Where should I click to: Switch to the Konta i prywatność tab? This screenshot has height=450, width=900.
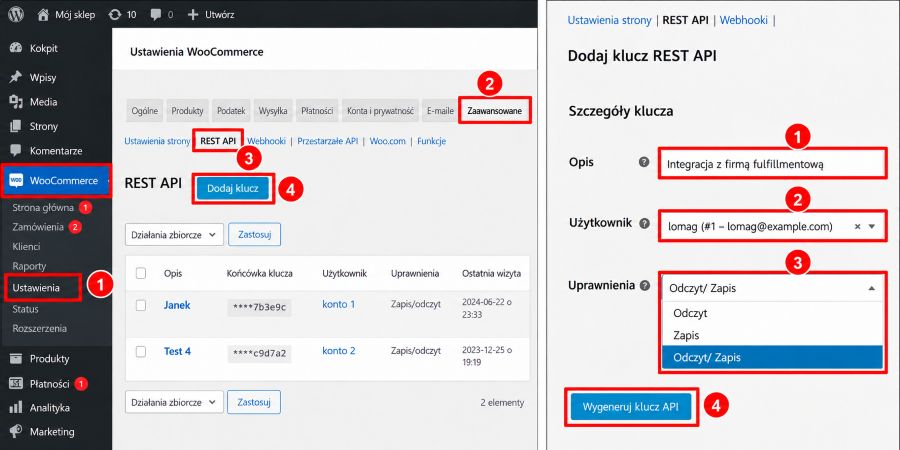click(x=381, y=111)
